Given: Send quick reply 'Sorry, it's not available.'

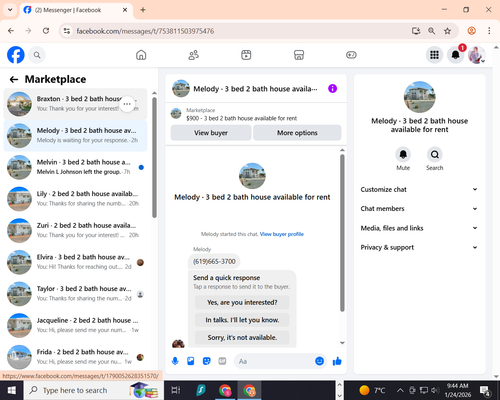Looking at the screenshot, I should [x=242, y=338].
